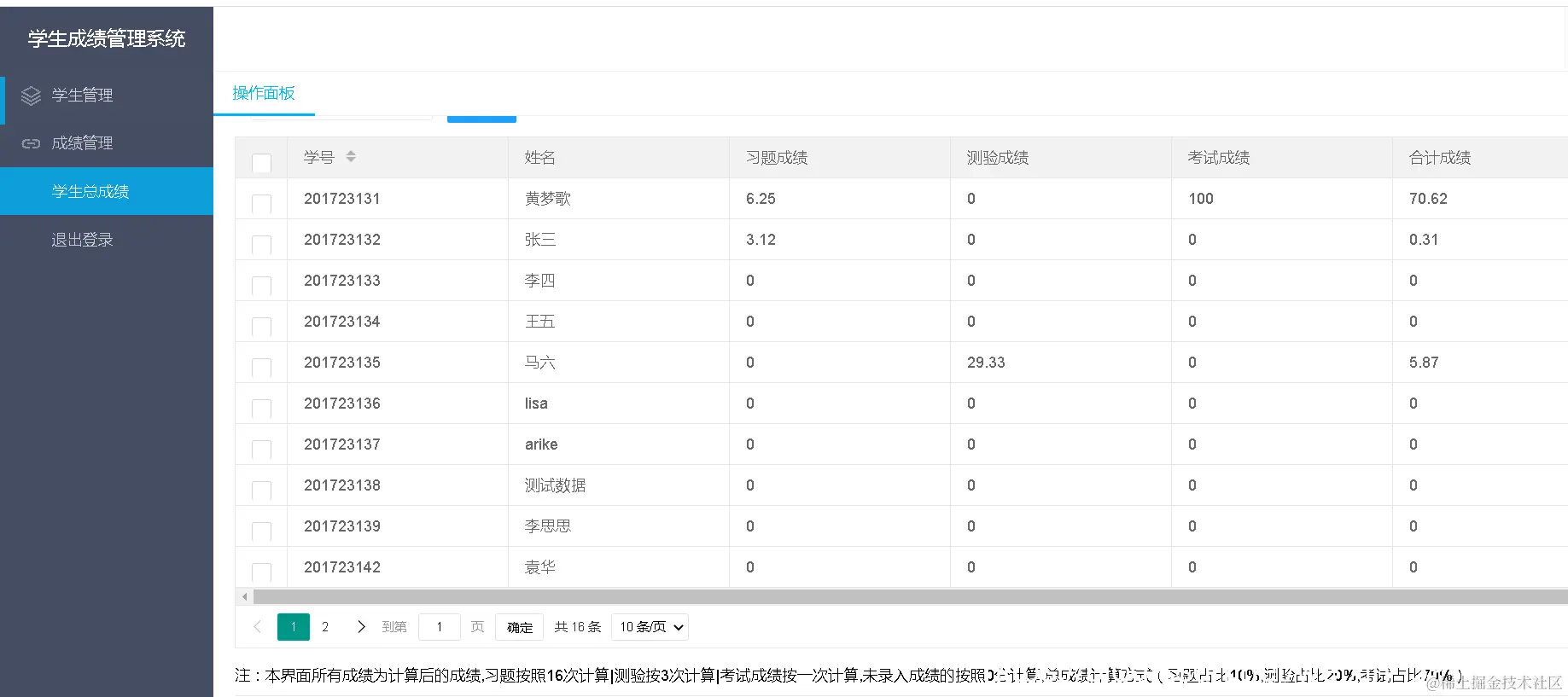
Task: Click the name 马六
Action: pos(540,363)
